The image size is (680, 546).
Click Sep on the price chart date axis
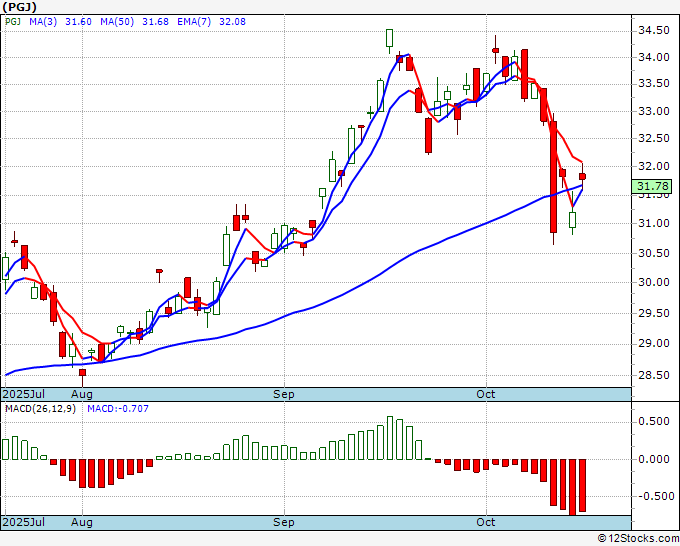pyautogui.click(x=284, y=394)
